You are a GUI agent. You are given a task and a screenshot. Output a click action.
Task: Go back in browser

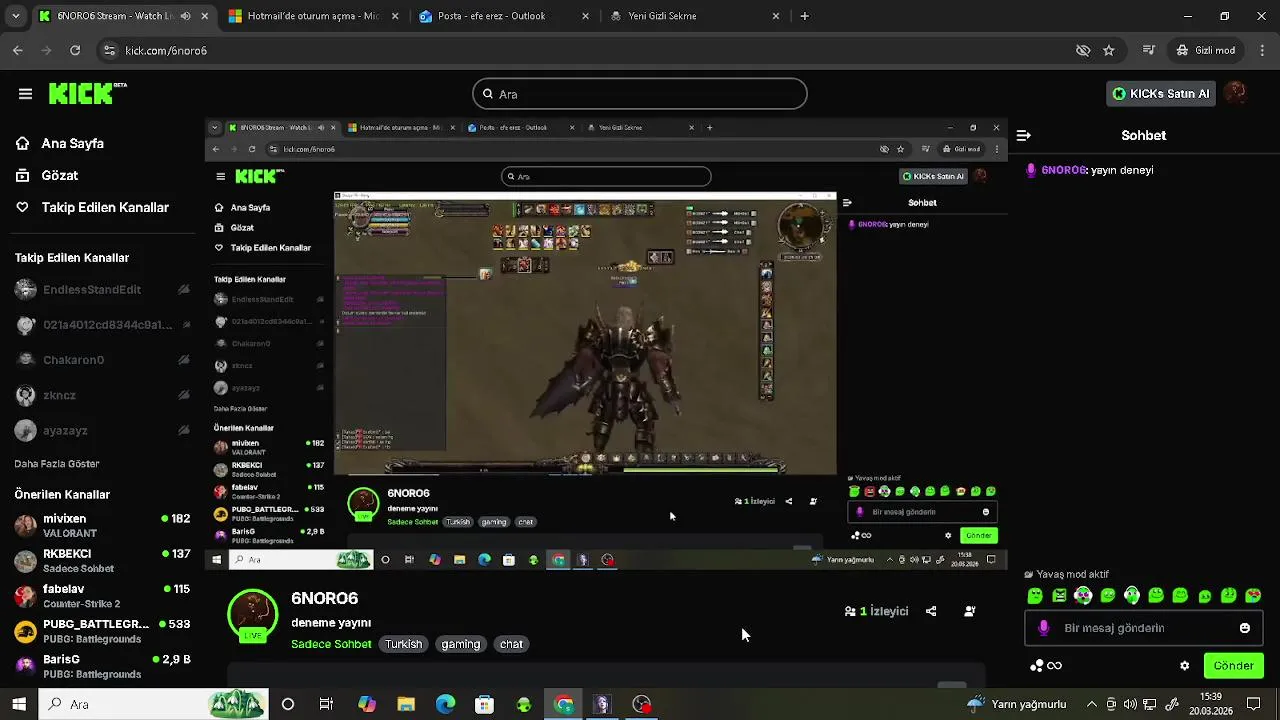pyautogui.click(x=18, y=50)
